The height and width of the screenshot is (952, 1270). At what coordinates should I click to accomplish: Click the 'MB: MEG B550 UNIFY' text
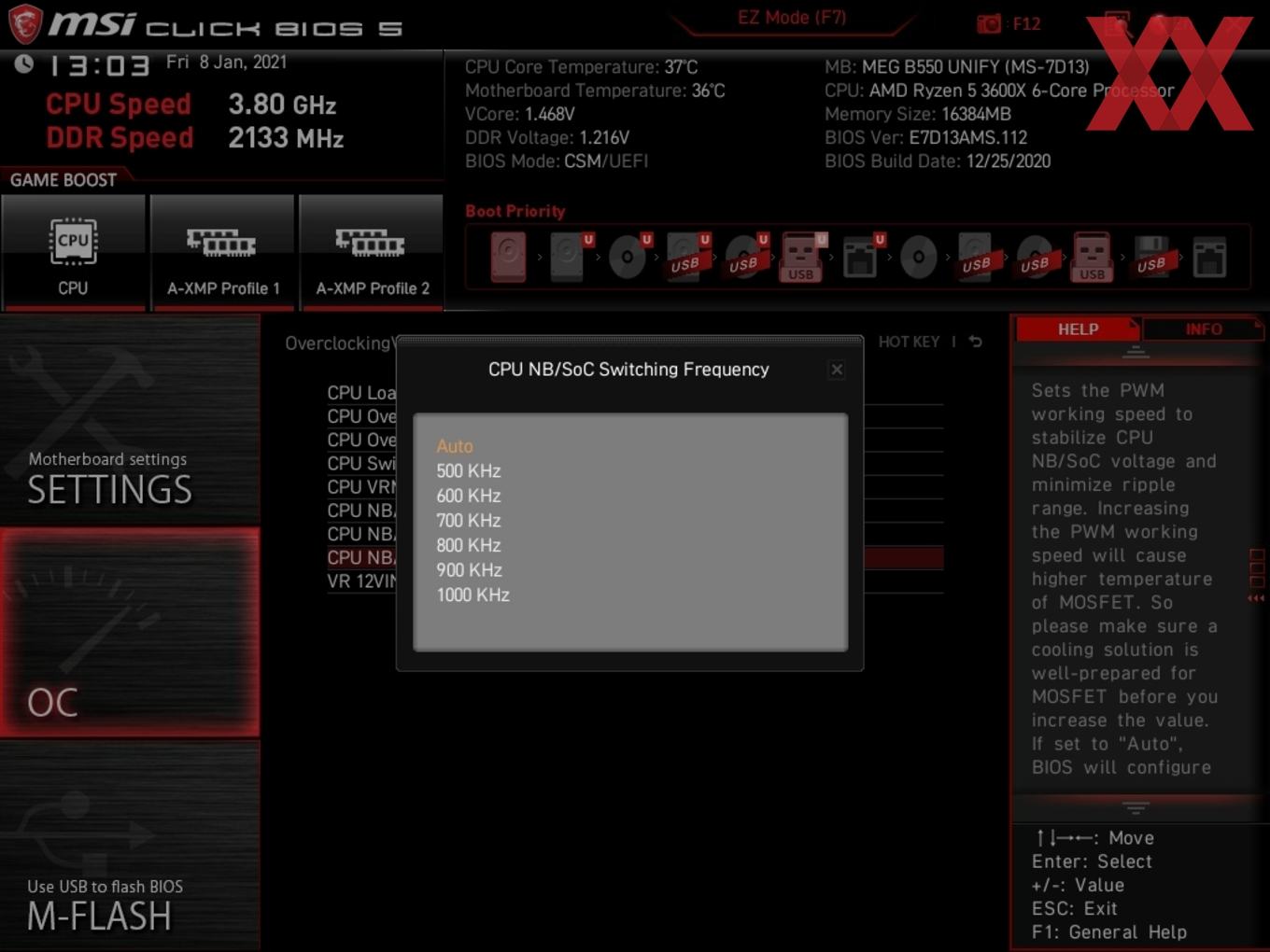tap(956, 67)
